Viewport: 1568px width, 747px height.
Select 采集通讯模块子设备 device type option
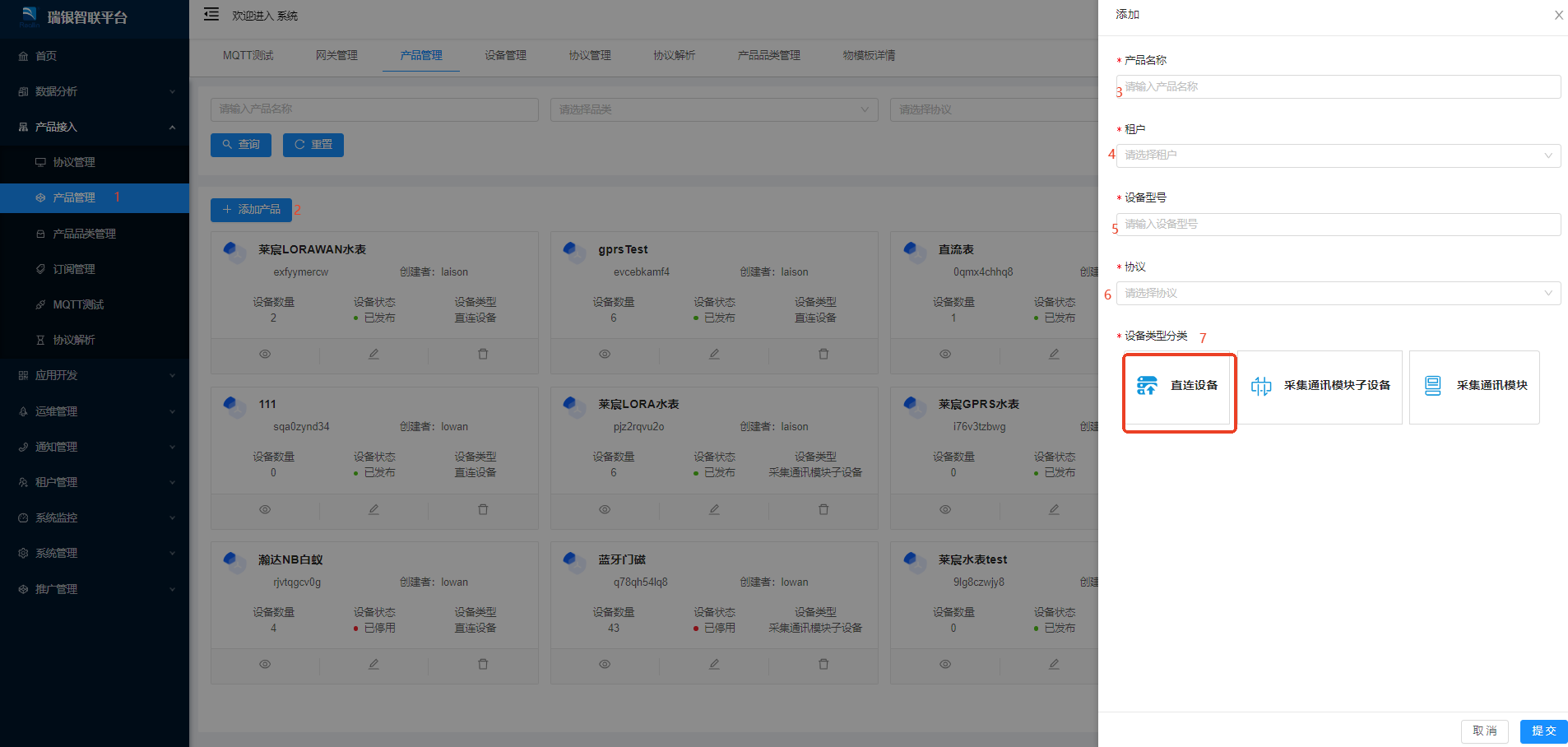pyautogui.click(x=1320, y=387)
